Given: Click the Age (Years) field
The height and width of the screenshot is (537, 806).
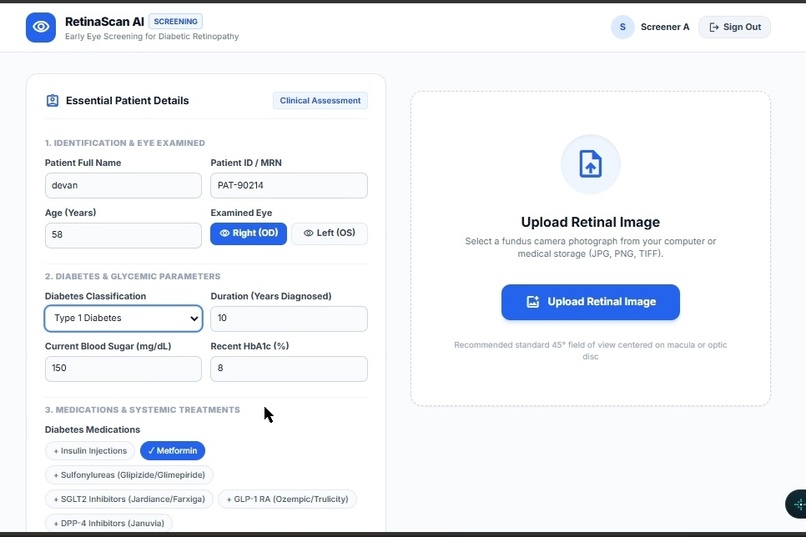Looking at the screenshot, I should (123, 235).
